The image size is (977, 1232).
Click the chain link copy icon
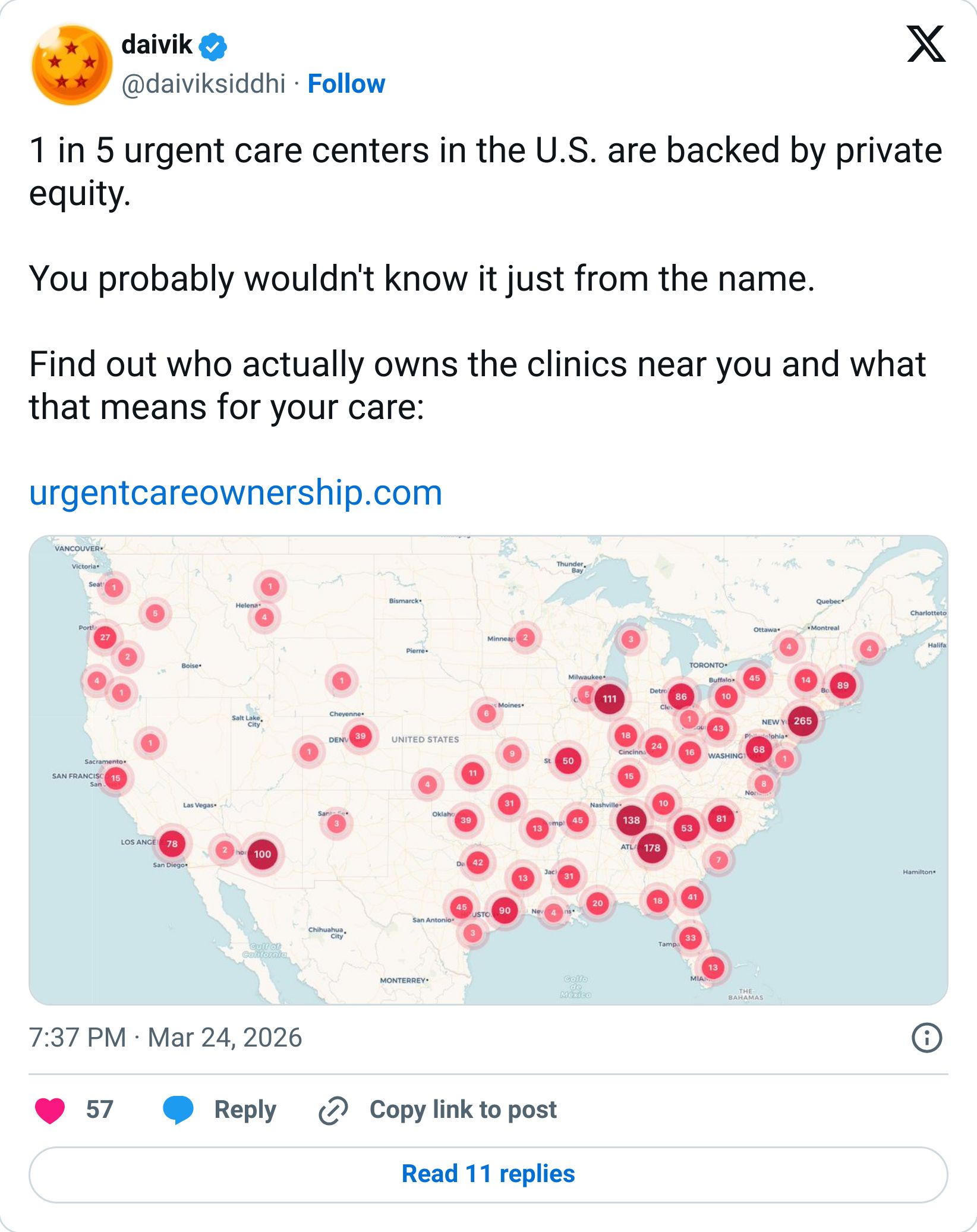[x=333, y=1110]
